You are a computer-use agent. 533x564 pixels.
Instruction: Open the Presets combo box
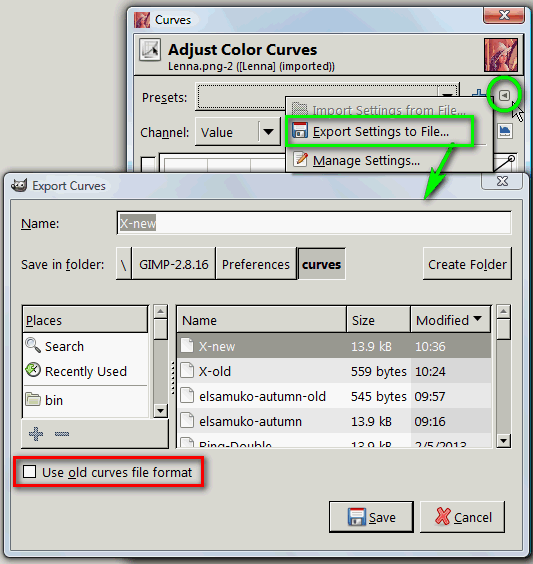click(x=327, y=97)
